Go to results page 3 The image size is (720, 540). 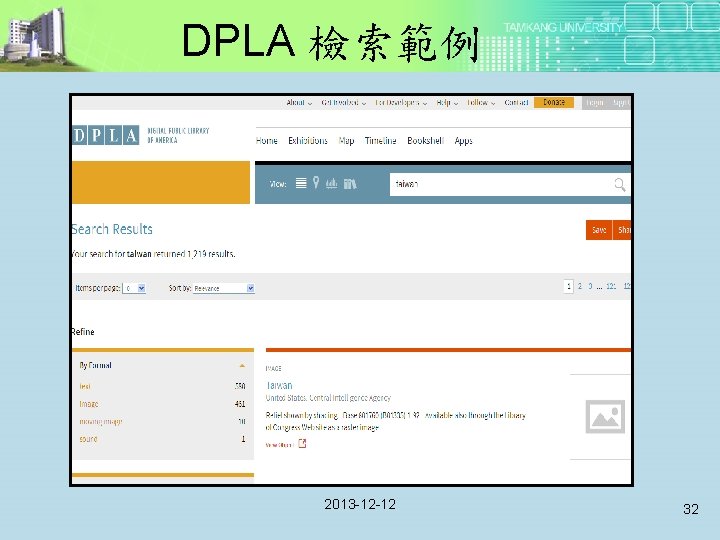pos(590,286)
